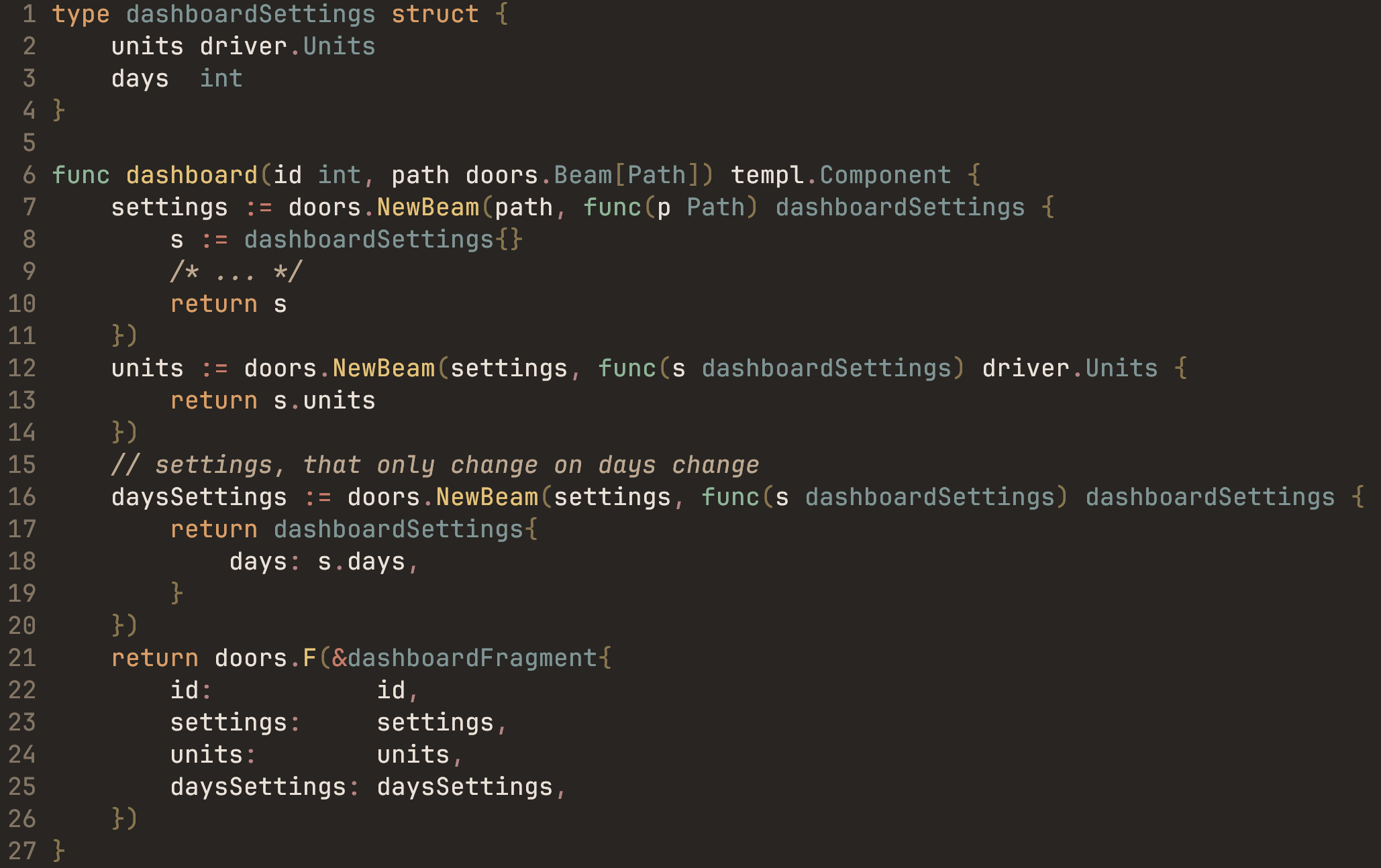Click the daysSettings variable on line 16
Viewport: 1381px width, 868px height.
coord(199,497)
